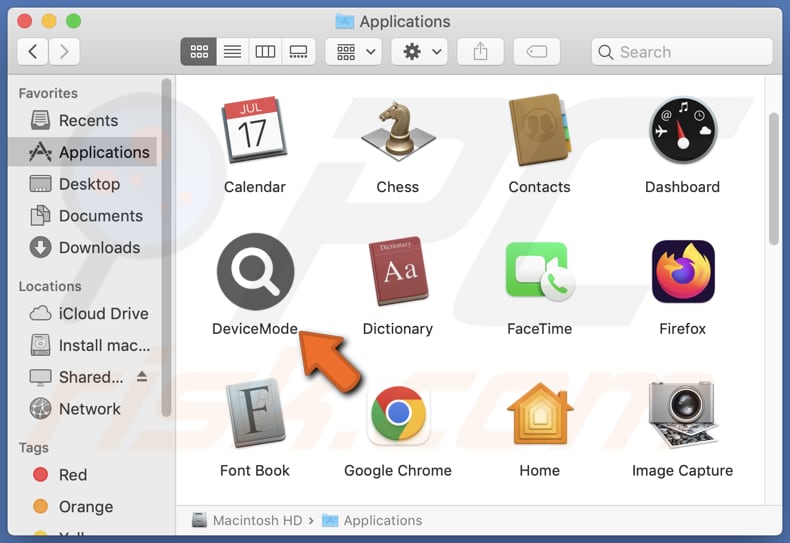790x543 pixels.
Task: Click the Share toolbar button
Action: pos(480,51)
